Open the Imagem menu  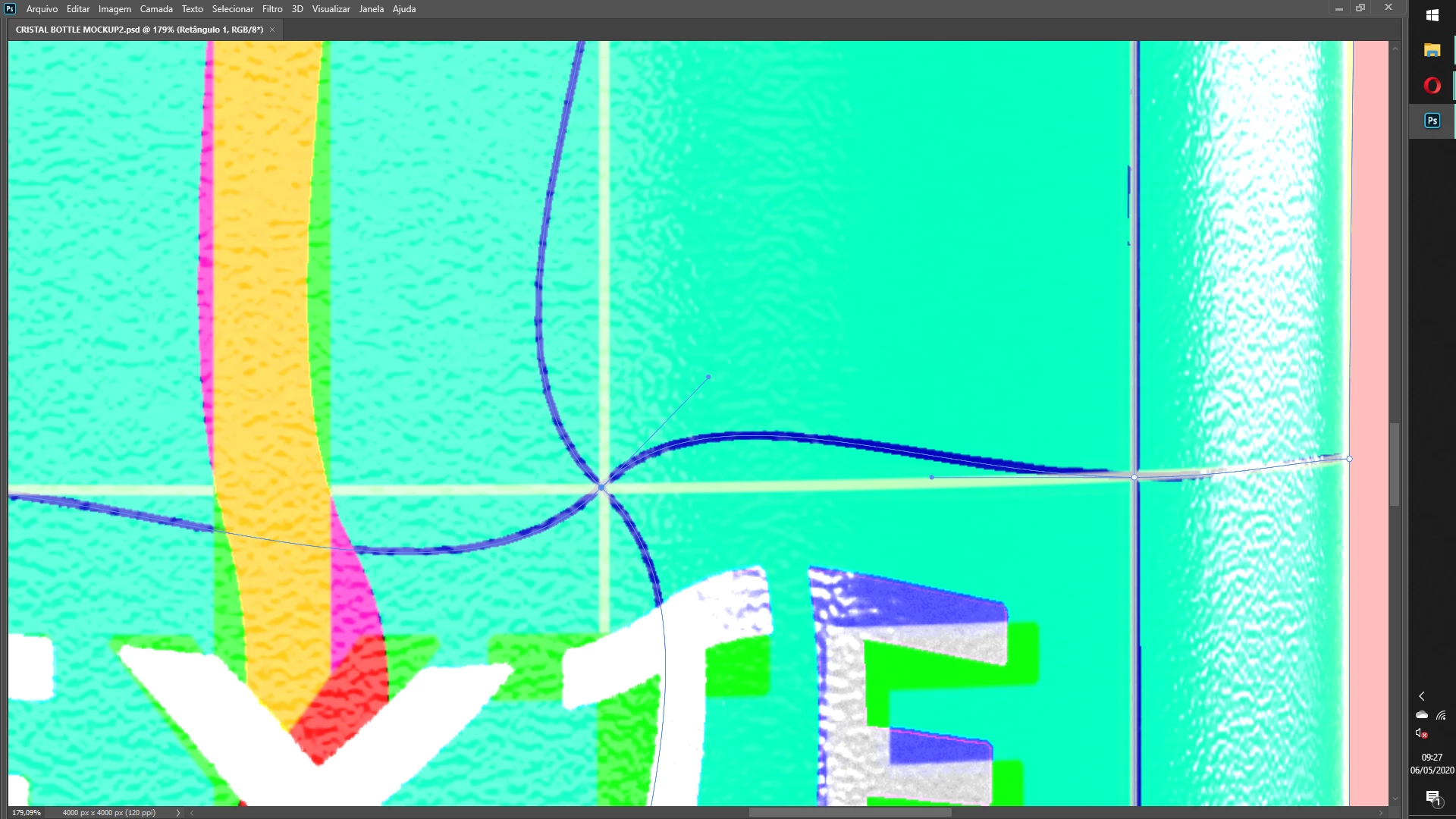tap(115, 9)
